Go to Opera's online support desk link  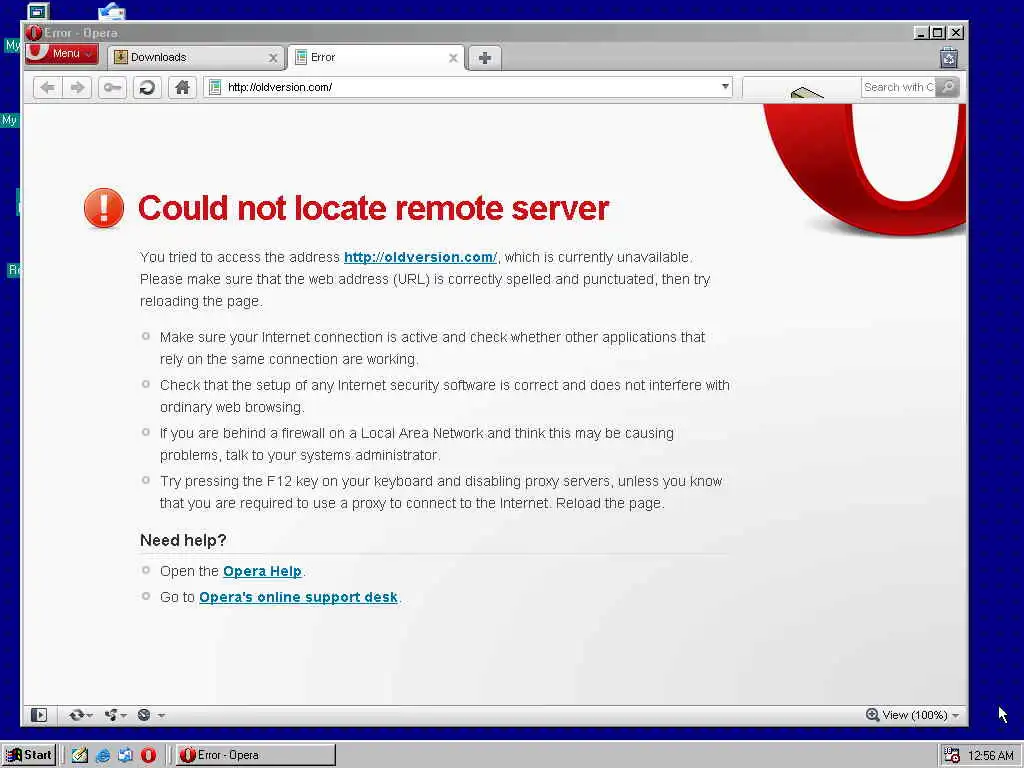pos(298,598)
